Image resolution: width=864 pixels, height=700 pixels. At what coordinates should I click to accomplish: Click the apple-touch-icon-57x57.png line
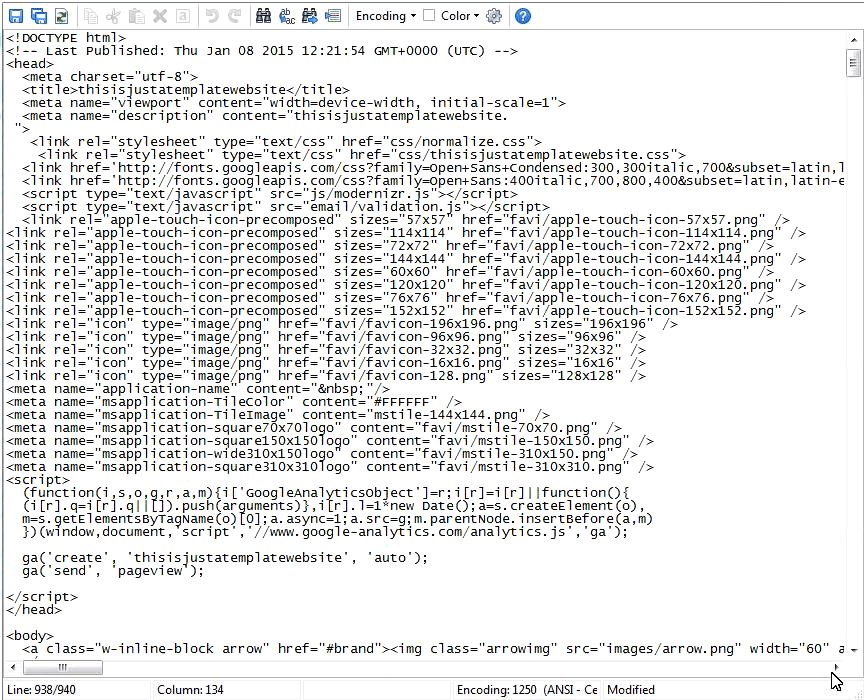tap(406, 220)
